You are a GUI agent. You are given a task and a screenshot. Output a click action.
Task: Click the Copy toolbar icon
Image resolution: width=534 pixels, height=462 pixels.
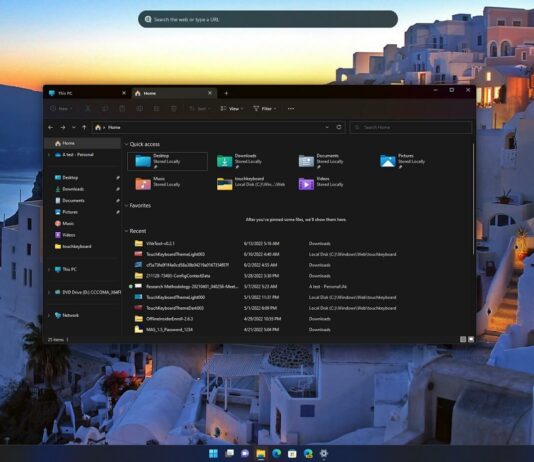(105, 109)
